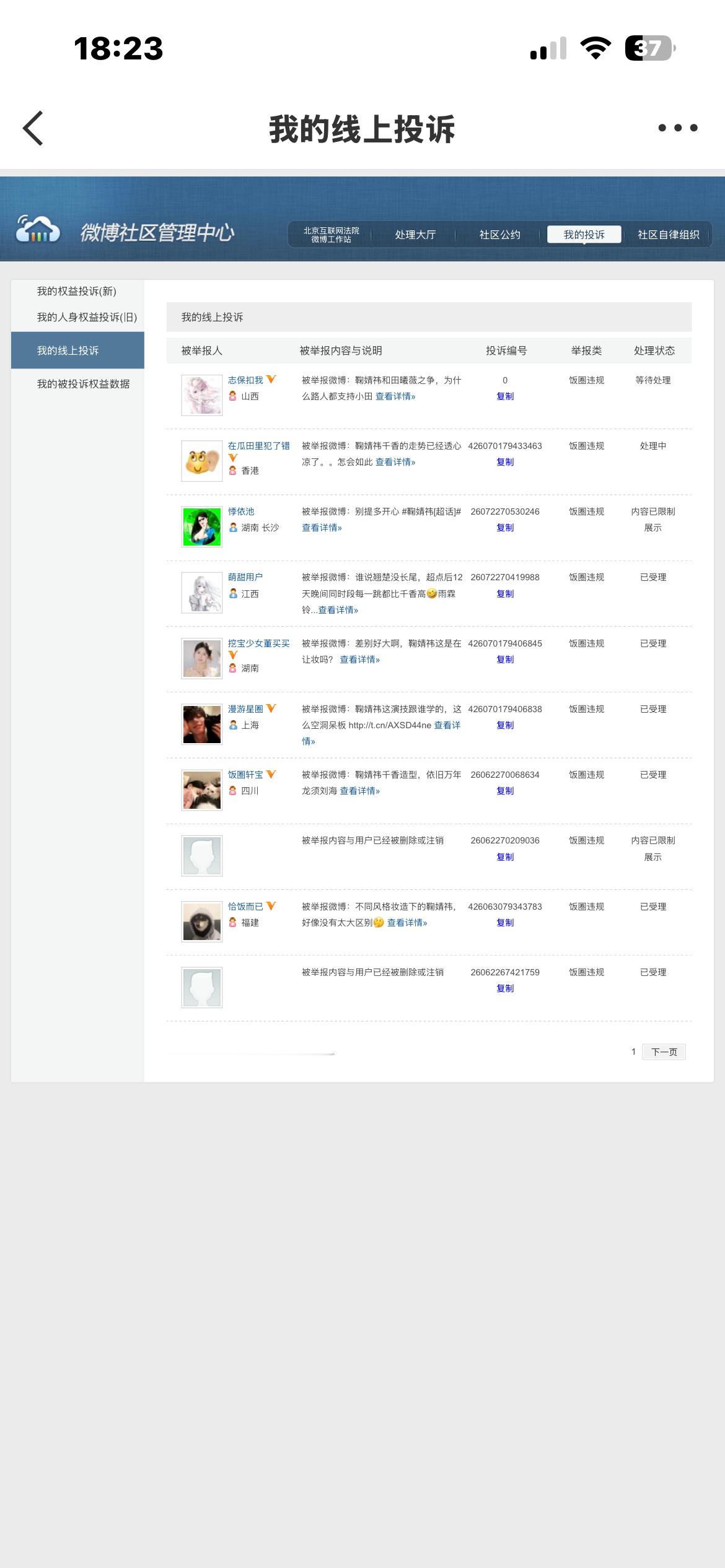
Task: Copy complaint number 26062270209036
Action: tap(505, 857)
